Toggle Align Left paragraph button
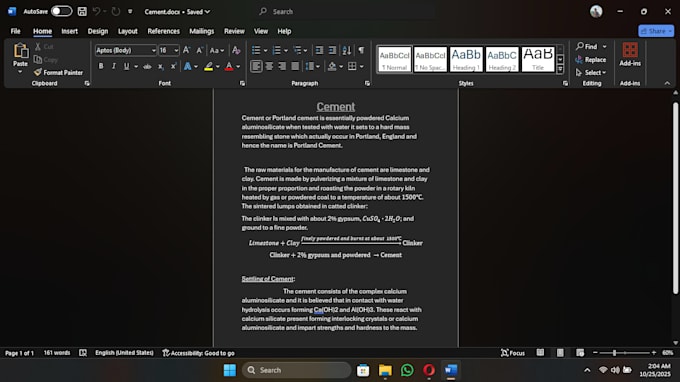This screenshot has width=680, height=382. pos(256,66)
